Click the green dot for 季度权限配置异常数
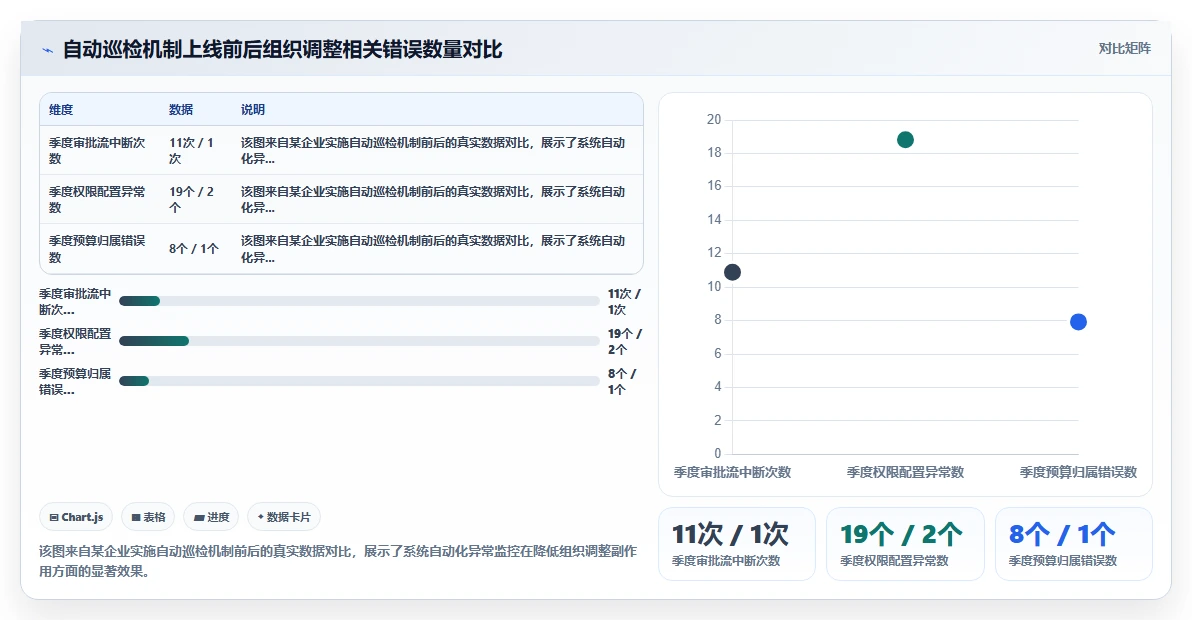Screen dimensions: 1192x620 (x=905, y=140)
